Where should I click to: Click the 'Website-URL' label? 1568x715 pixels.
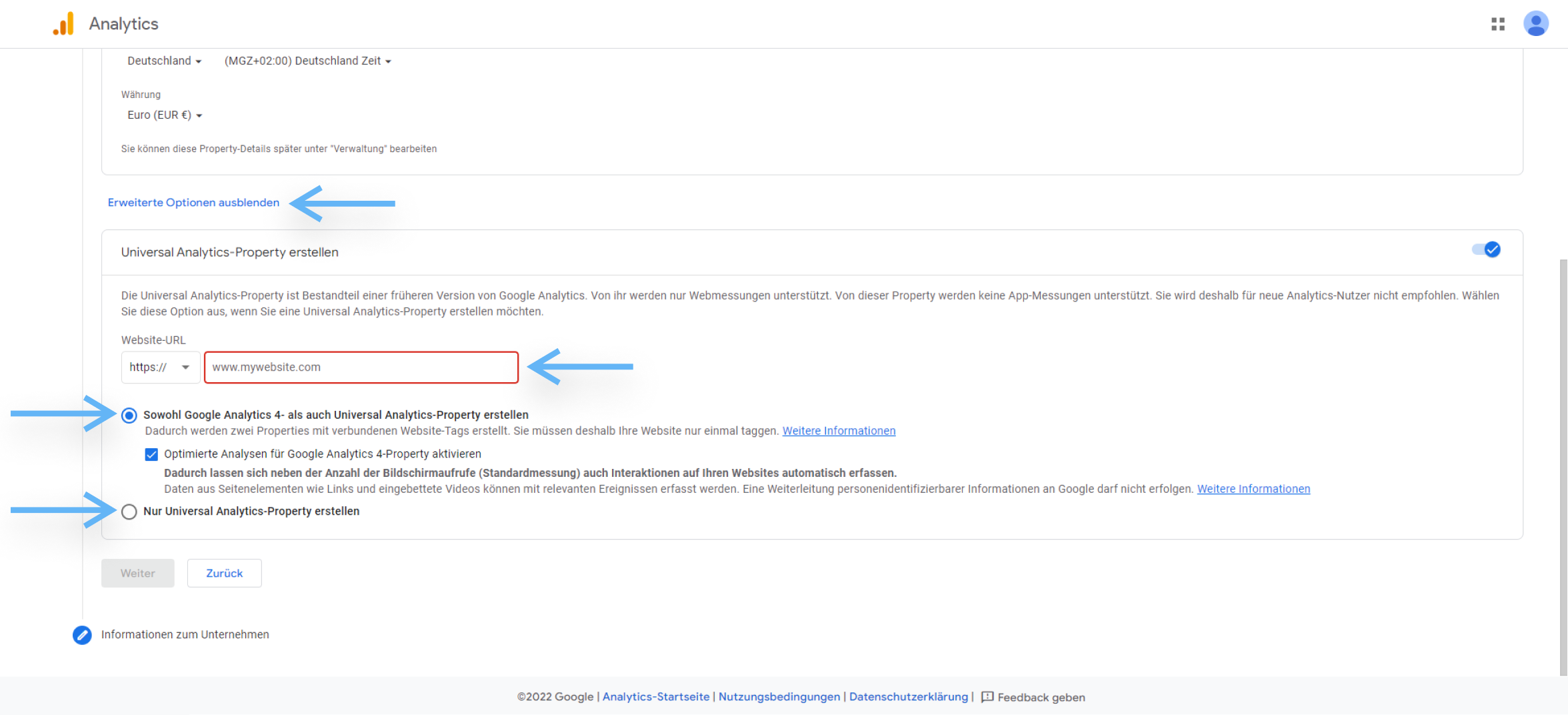(x=153, y=340)
